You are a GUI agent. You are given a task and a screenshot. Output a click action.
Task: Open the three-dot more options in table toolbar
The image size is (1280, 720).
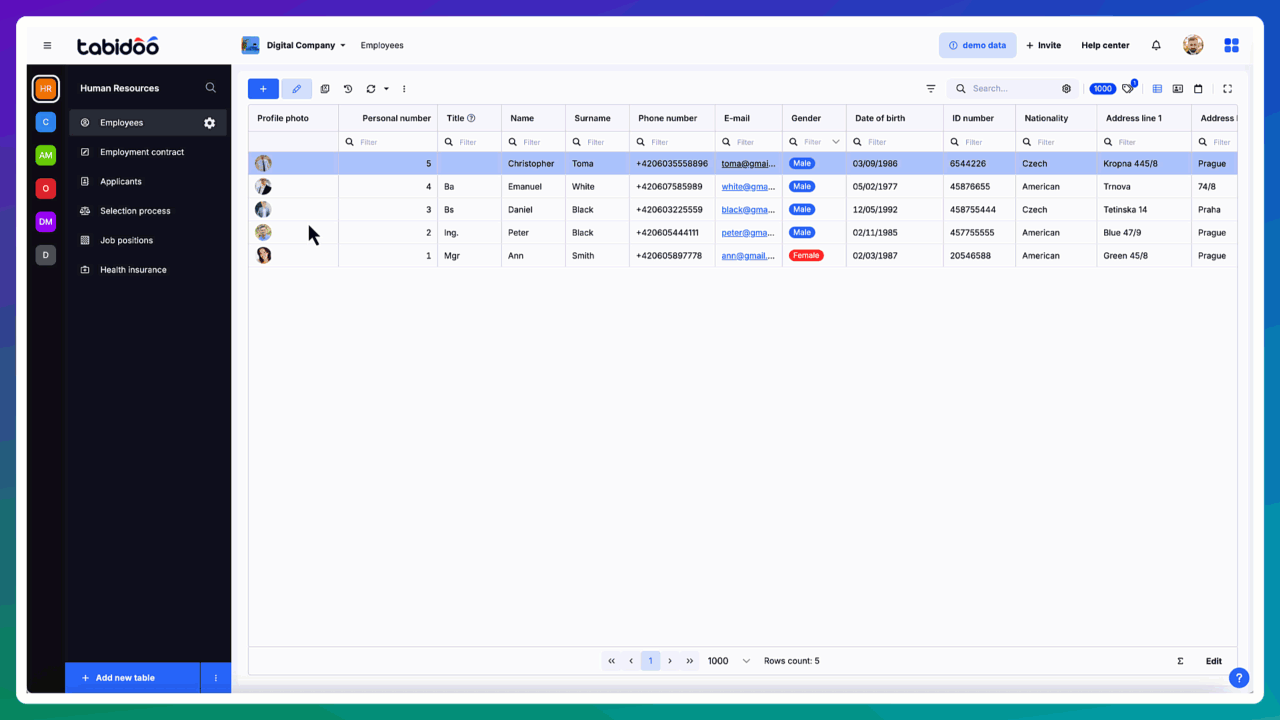[404, 89]
